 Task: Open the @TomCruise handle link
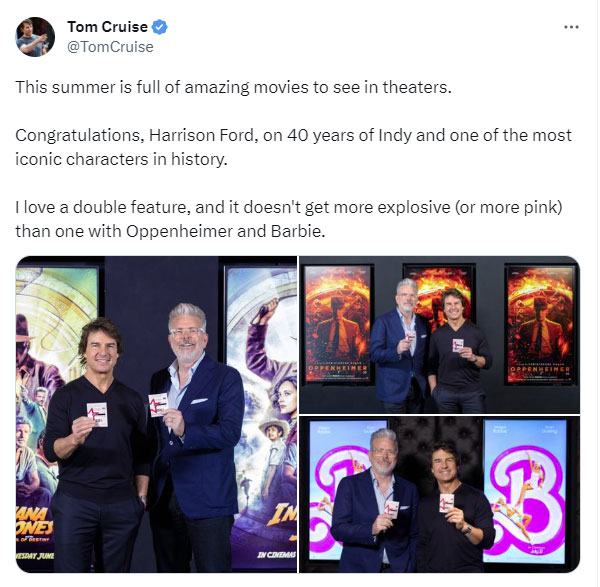[110, 47]
